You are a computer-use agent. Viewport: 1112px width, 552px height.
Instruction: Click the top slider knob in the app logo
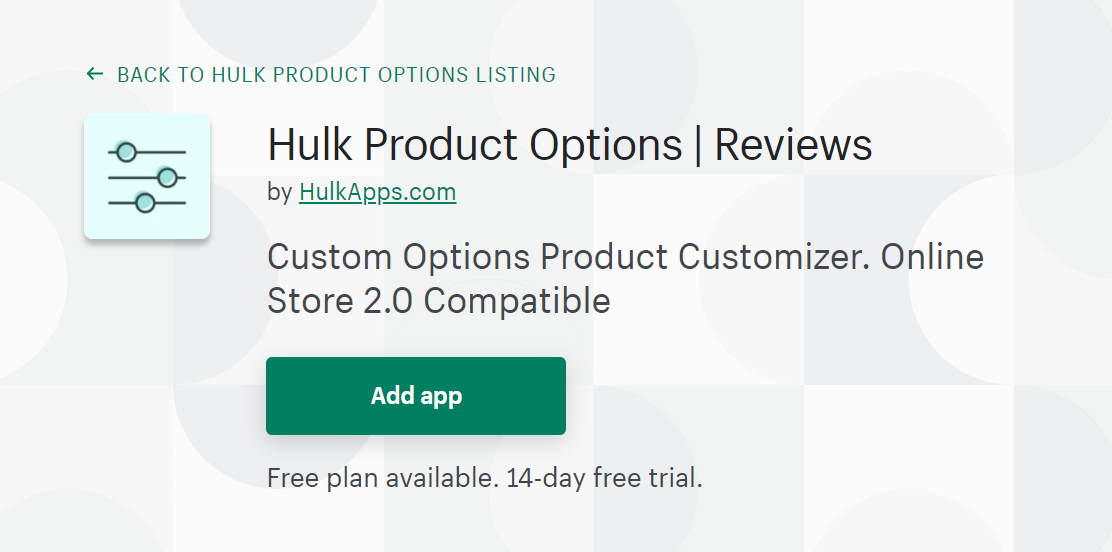[126, 152]
